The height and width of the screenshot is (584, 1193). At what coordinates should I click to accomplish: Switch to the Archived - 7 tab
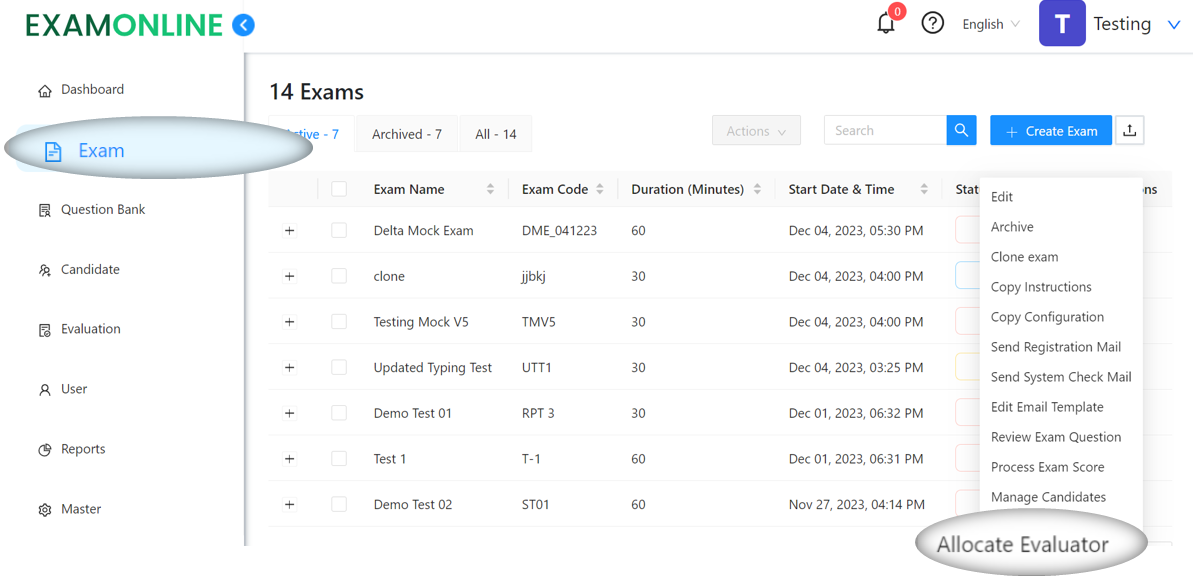pyautogui.click(x=406, y=134)
